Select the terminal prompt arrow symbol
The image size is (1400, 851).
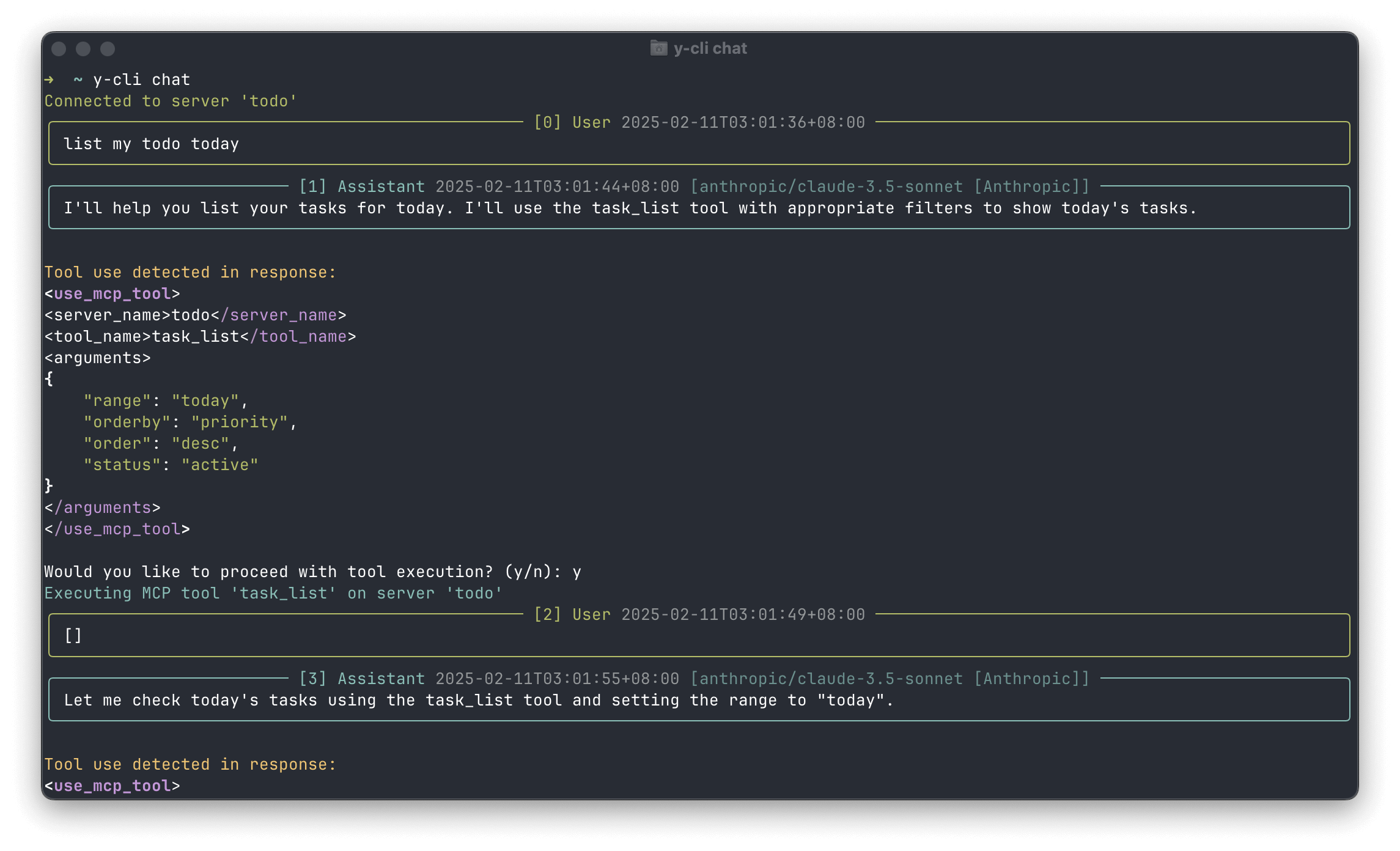48,79
